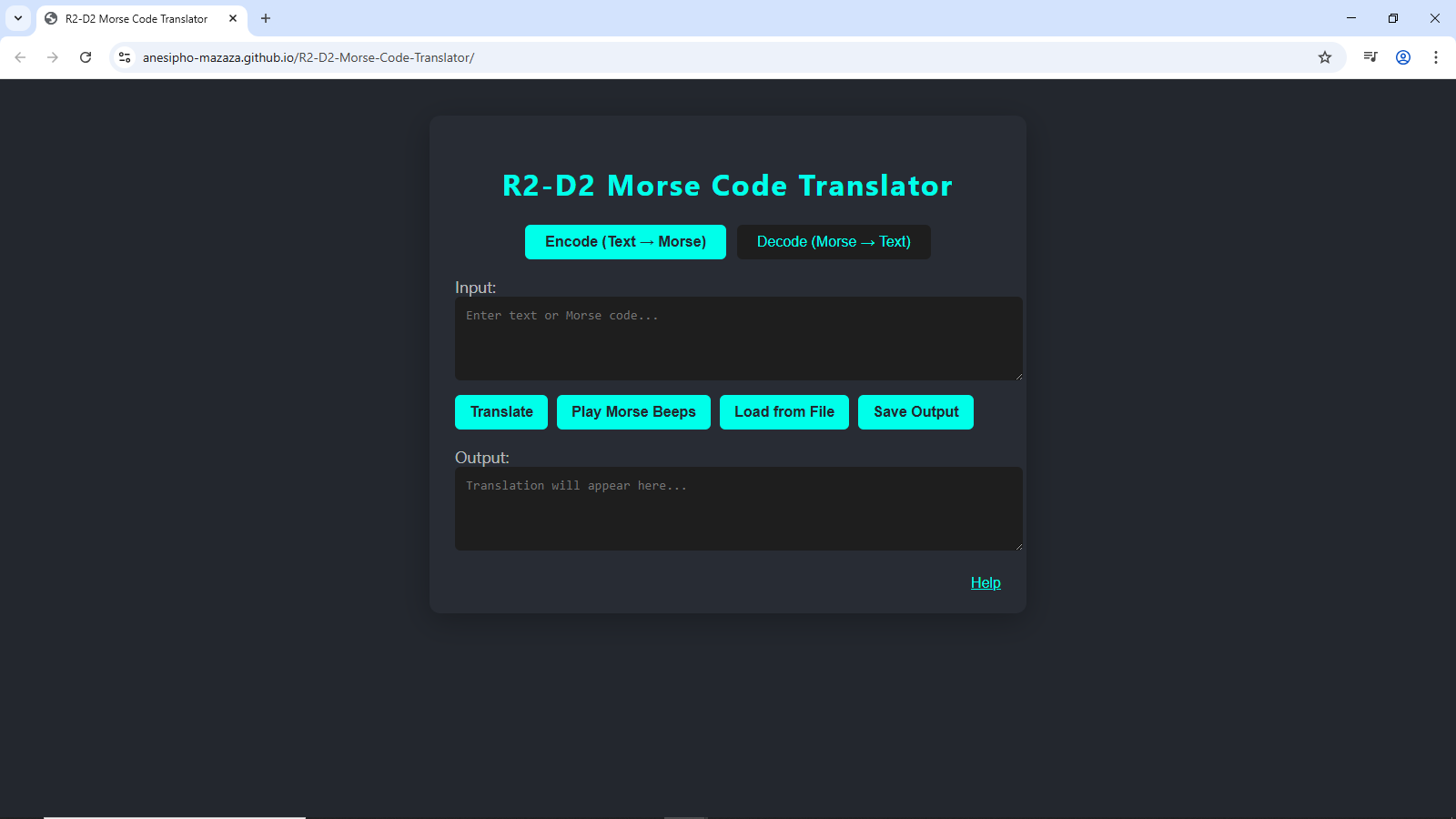Open the Help link

pos(986,582)
